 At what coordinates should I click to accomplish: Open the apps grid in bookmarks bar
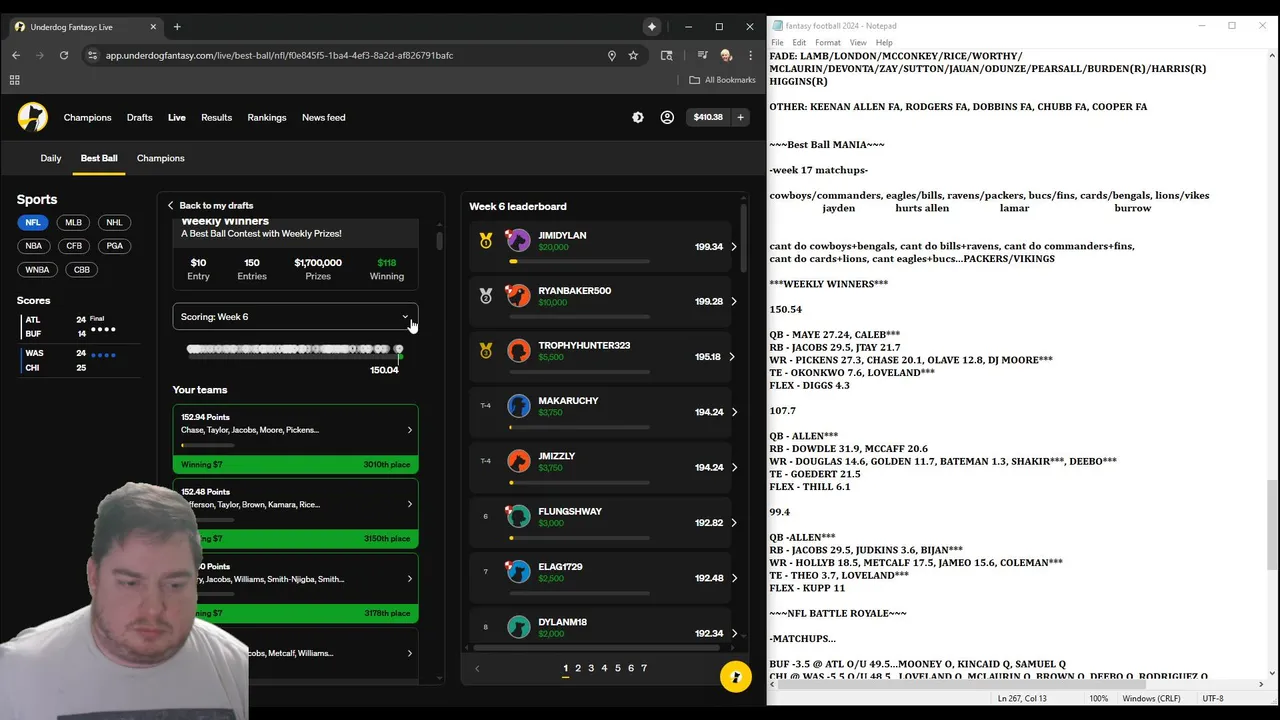15,80
